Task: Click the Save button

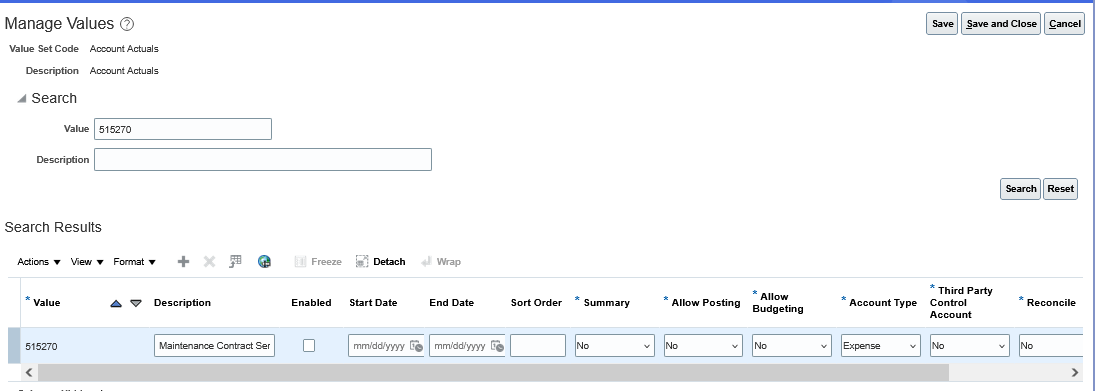Action: pyautogui.click(x=942, y=24)
